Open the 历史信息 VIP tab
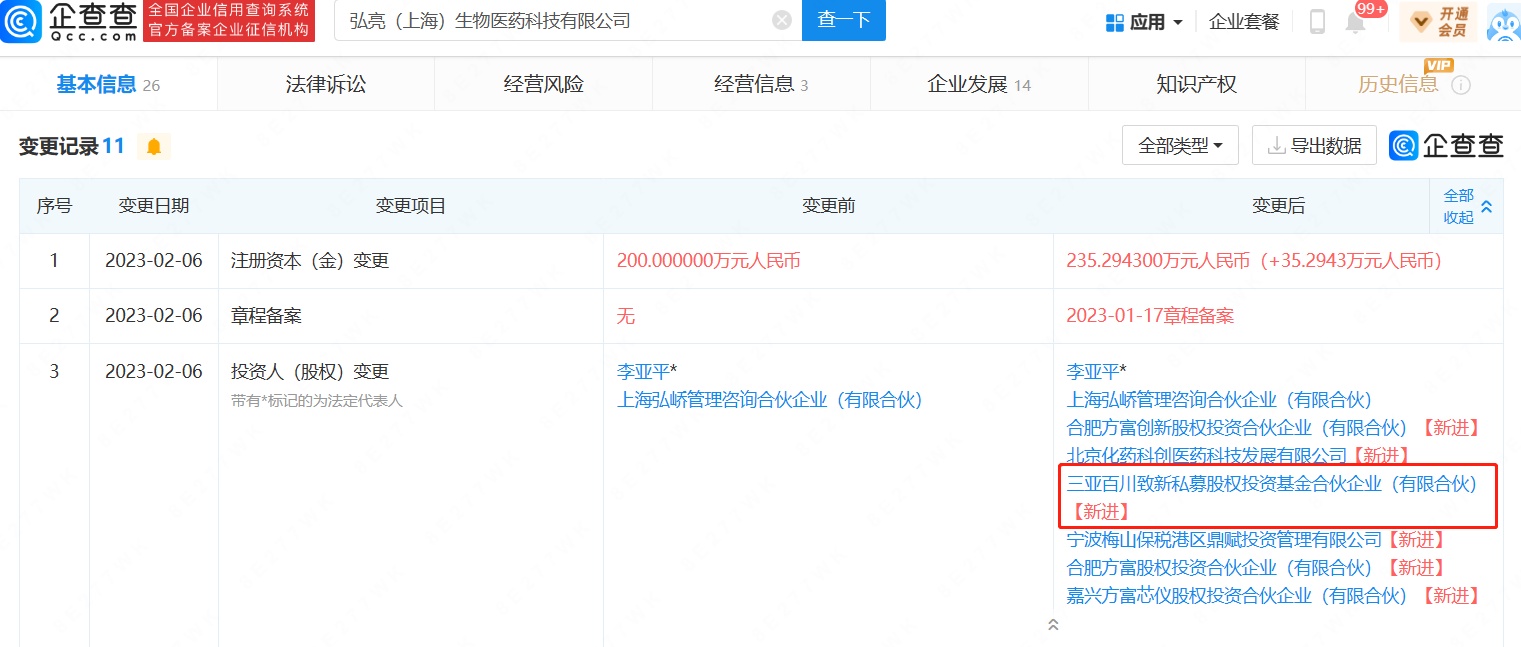 (1413, 85)
